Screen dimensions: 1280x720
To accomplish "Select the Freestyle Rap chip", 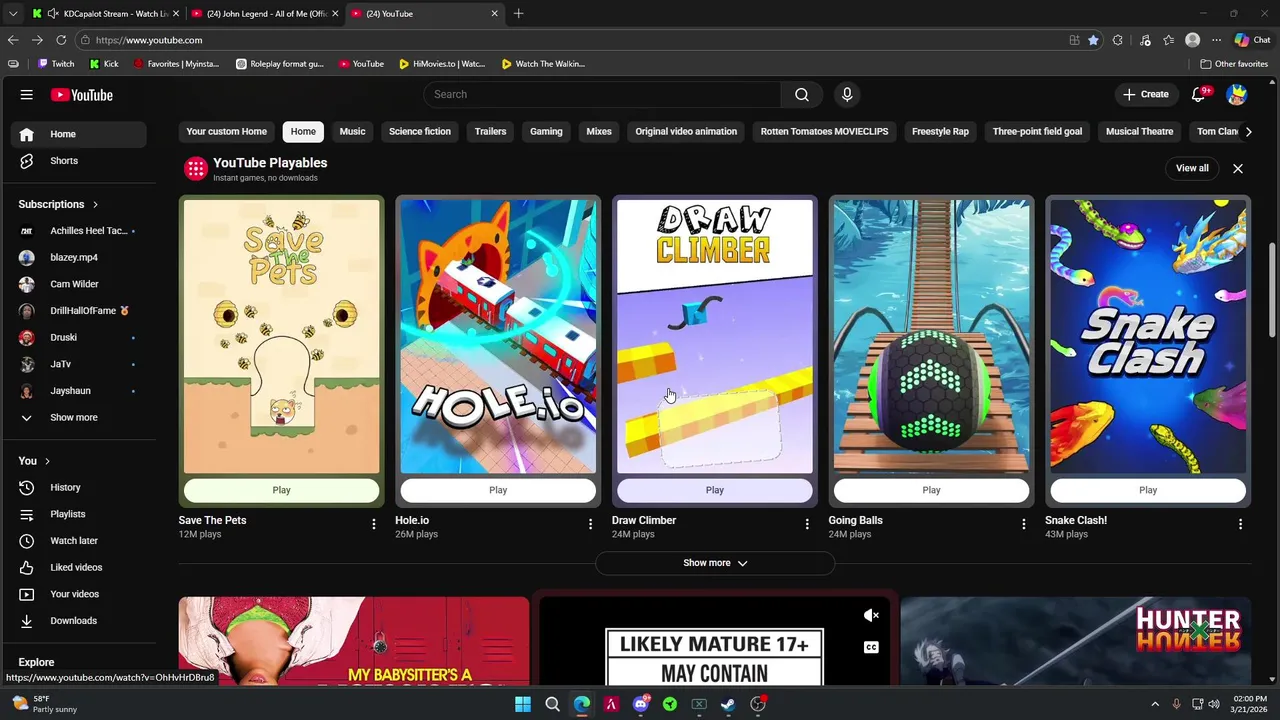I will click(940, 132).
